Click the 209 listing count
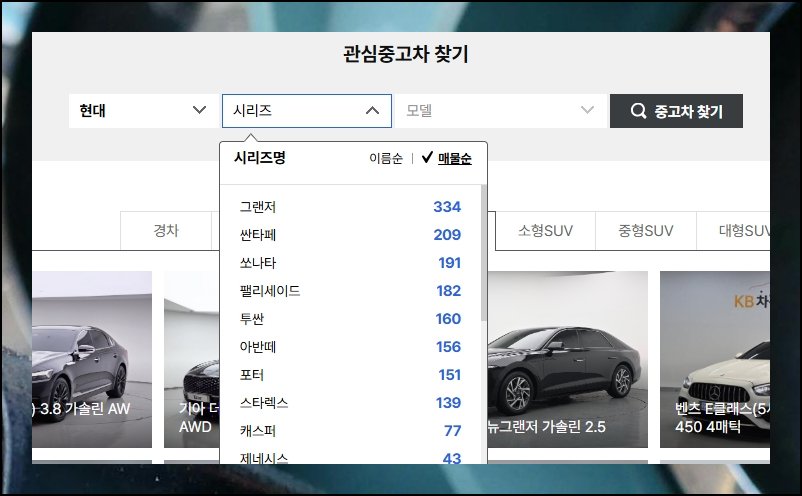The height and width of the screenshot is (496, 802). [x=447, y=235]
